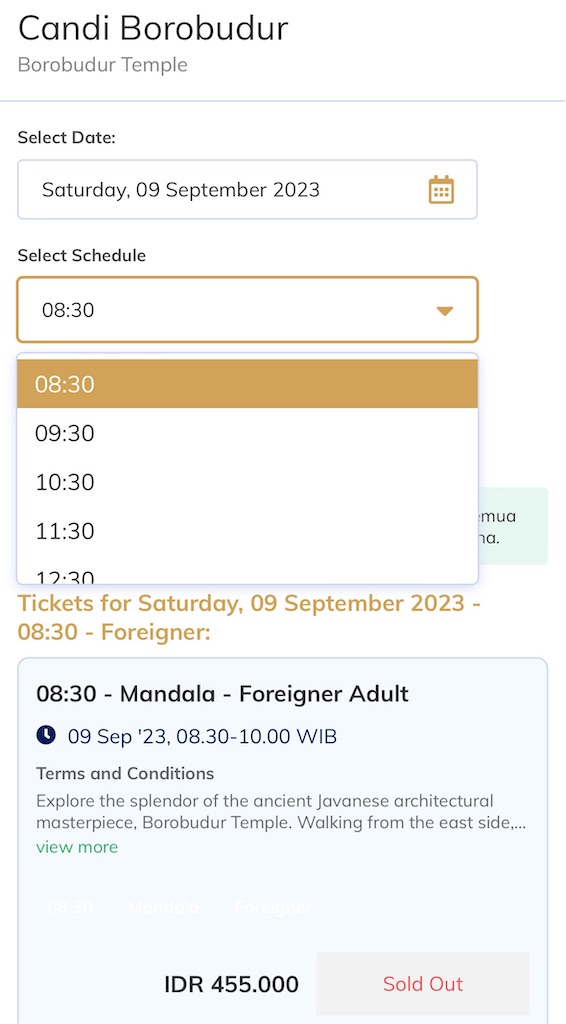Choose the 09:30 schedule option

tap(247, 433)
